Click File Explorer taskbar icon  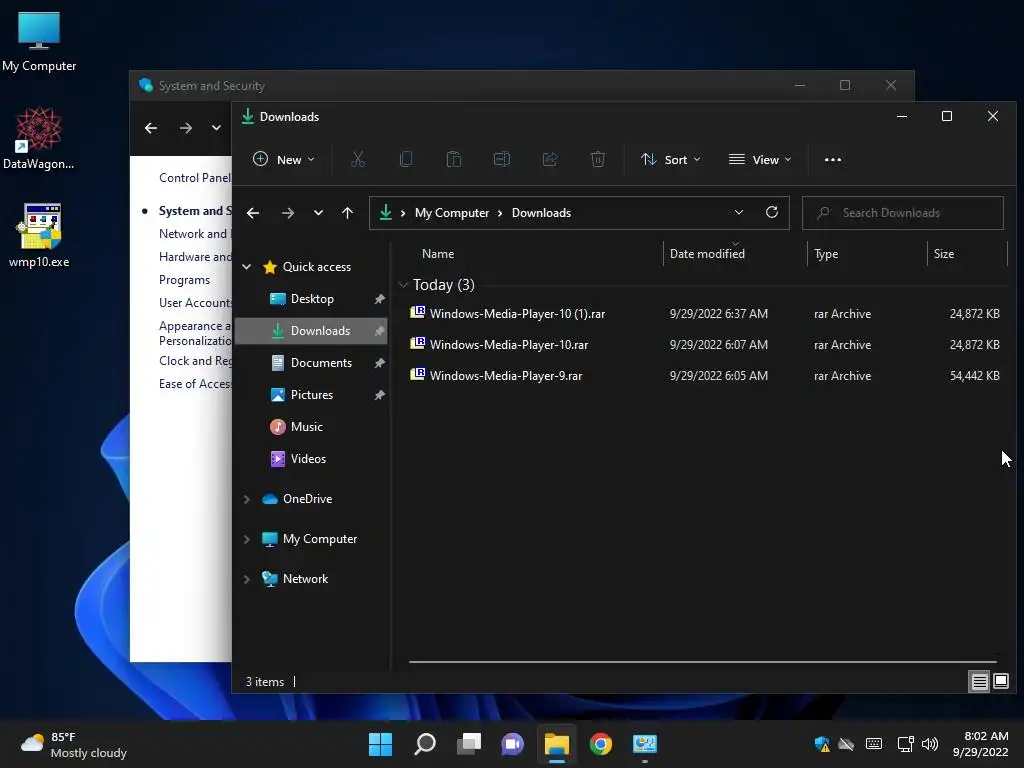click(x=557, y=744)
